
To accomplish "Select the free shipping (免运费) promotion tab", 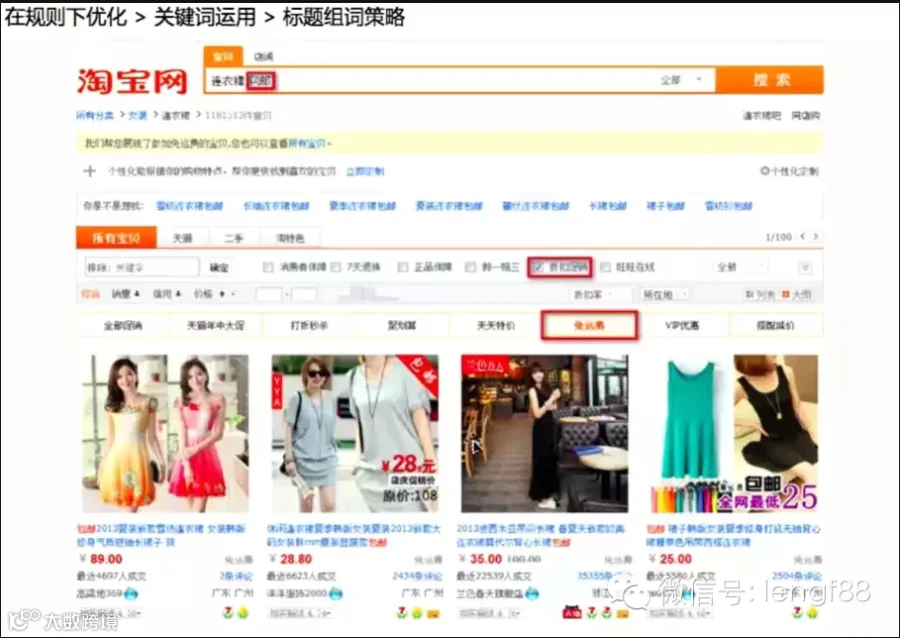I will 589,325.
